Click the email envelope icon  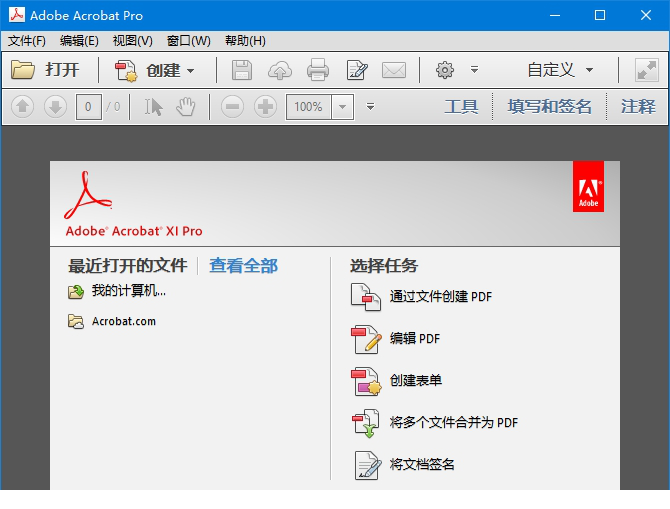394,70
